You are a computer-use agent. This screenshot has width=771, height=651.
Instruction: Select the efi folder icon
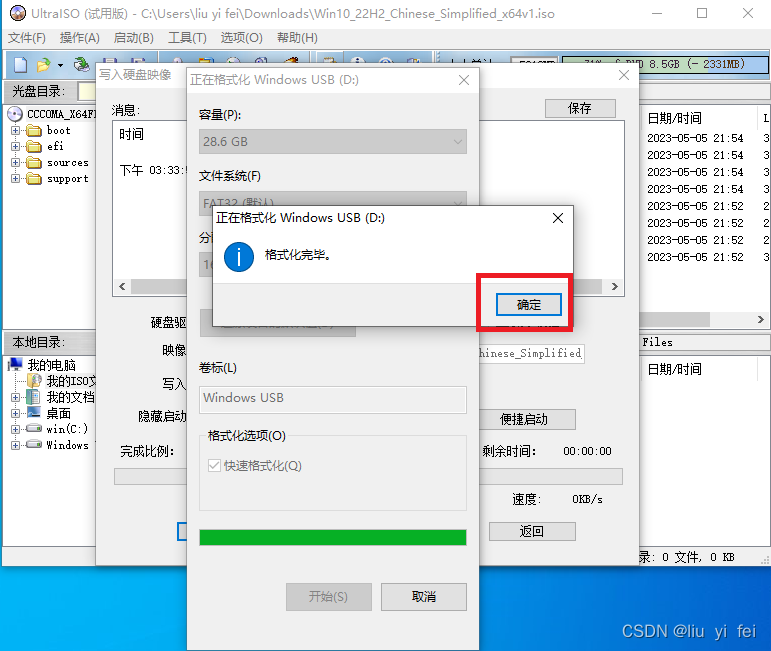click(34, 147)
